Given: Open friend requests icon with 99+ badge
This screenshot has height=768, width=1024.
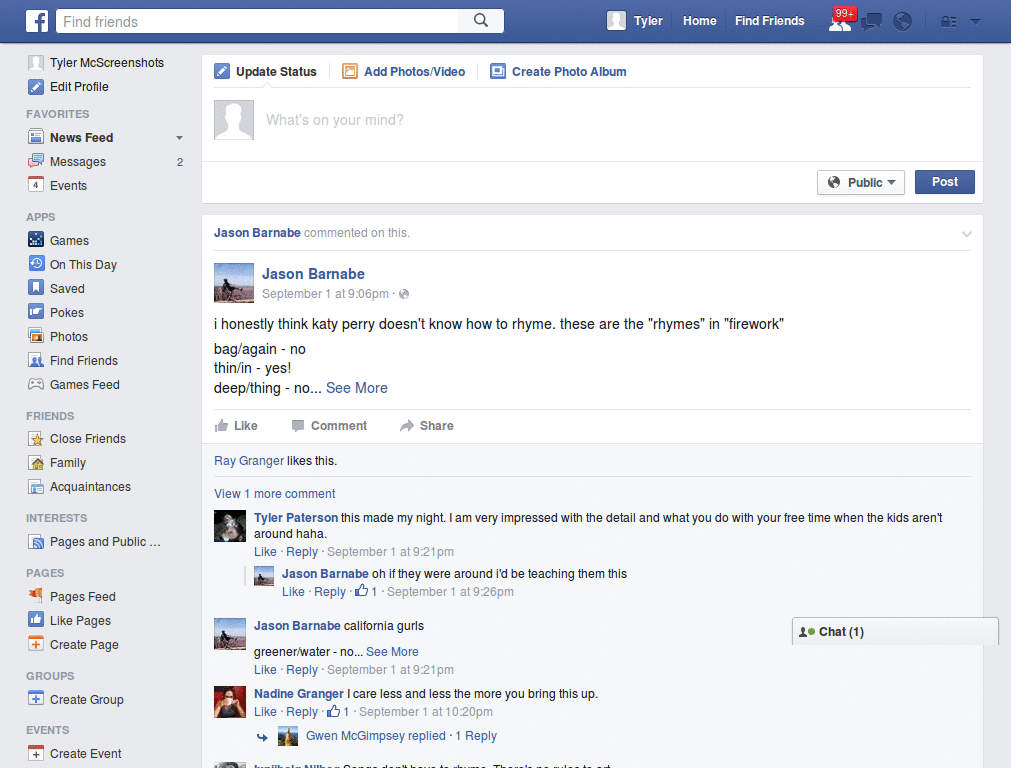Looking at the screenshot, I should (x=840, y=22).
